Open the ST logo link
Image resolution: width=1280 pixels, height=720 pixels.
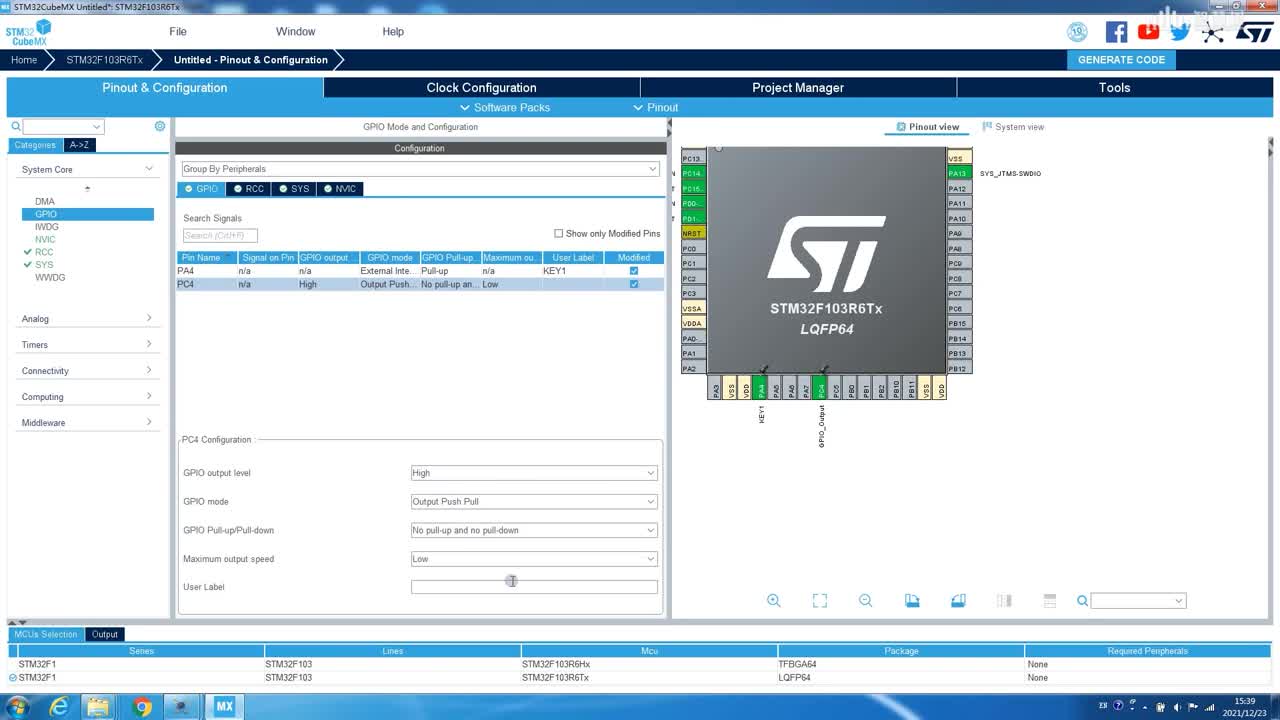click(1255, 32)
